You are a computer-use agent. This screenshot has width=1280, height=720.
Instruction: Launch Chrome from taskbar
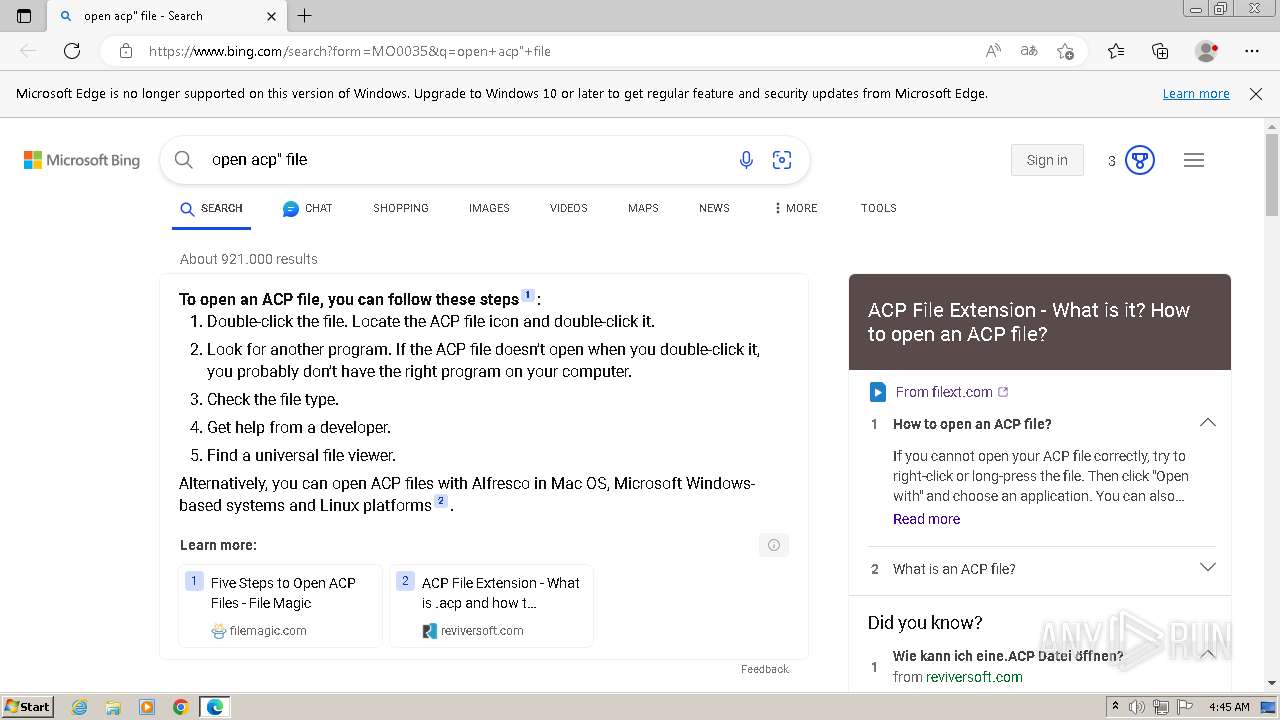coord(180,707)
